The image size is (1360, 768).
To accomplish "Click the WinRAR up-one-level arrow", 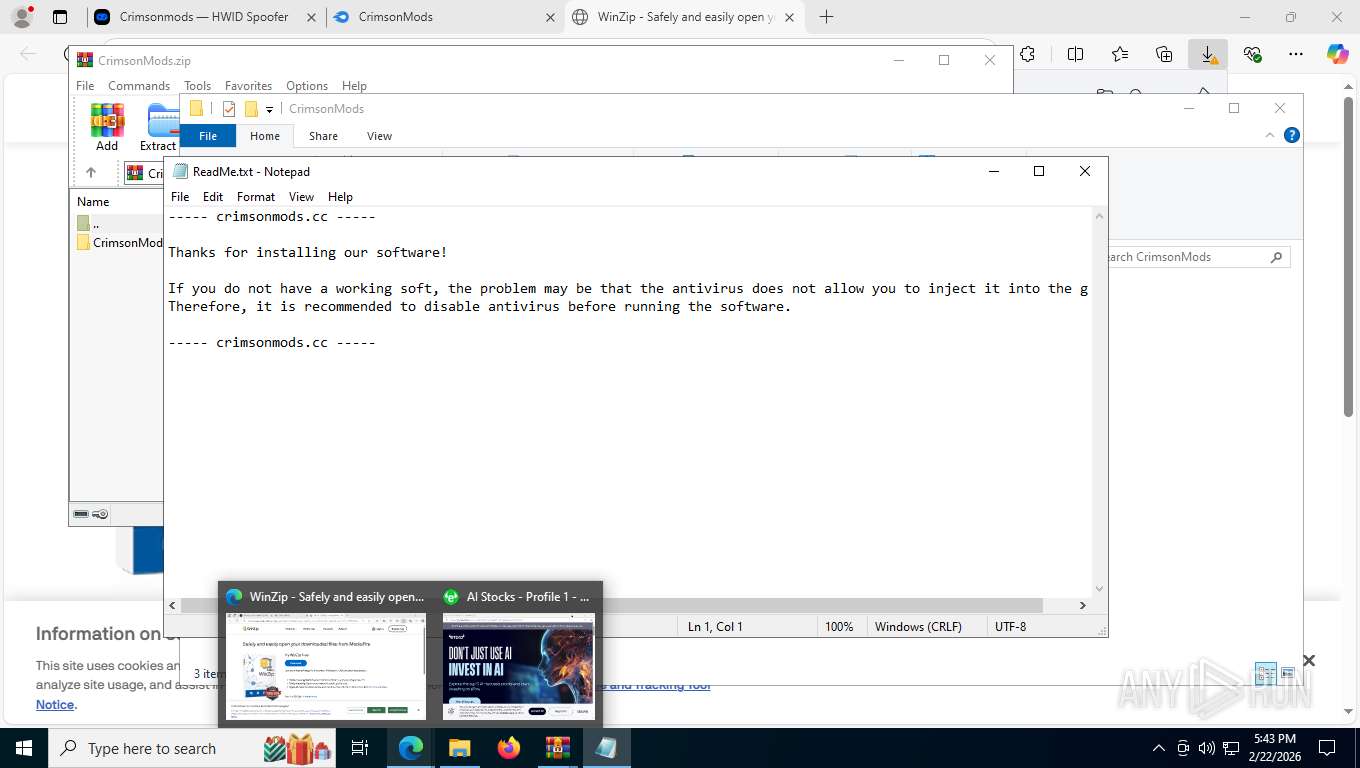I will [90, 172].
